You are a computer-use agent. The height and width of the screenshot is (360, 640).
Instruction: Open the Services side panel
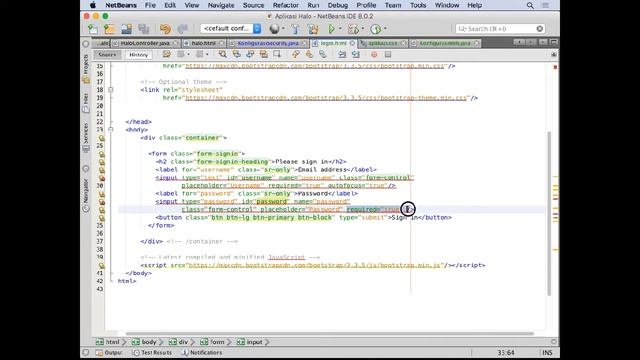coord(86,138)
